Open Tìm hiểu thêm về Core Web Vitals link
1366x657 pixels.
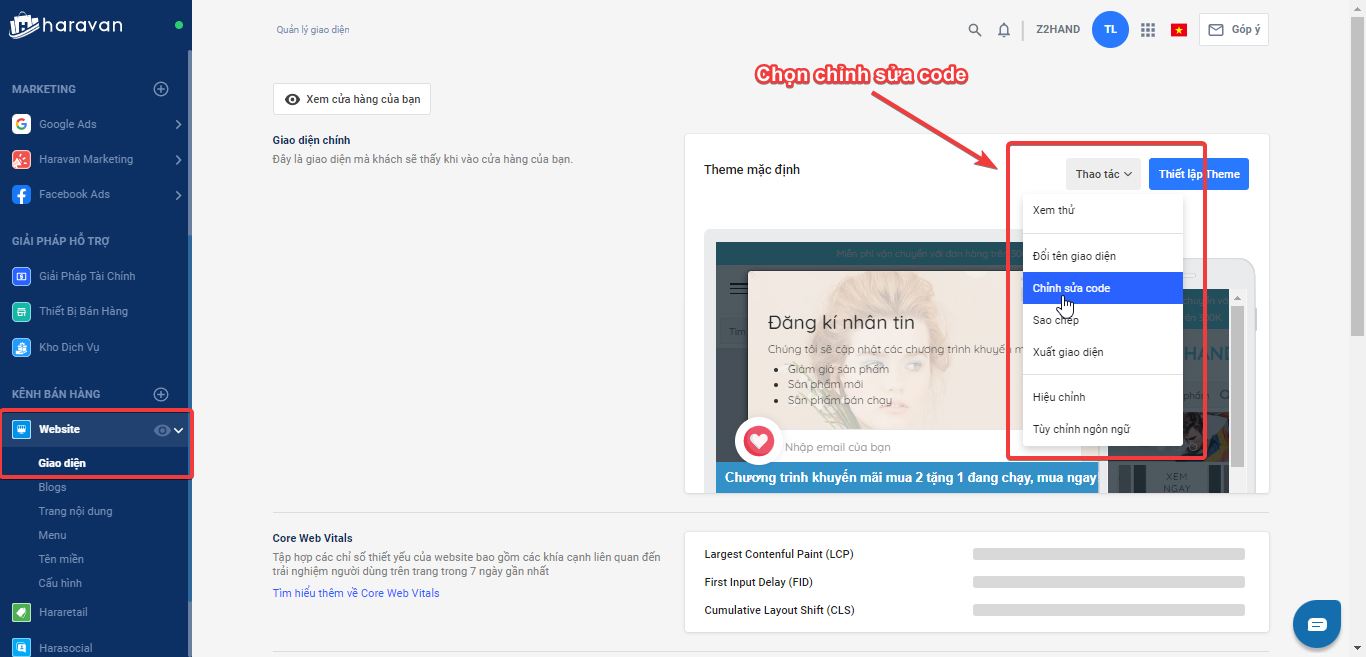point(356,593)
